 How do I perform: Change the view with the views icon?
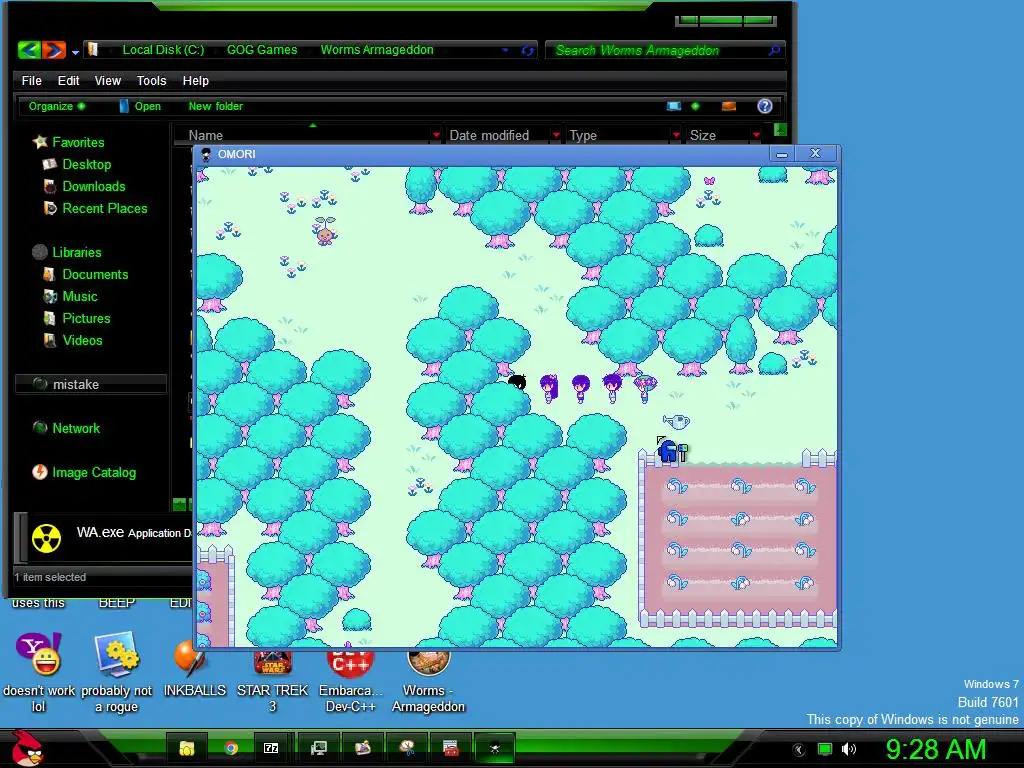point(673,106)
